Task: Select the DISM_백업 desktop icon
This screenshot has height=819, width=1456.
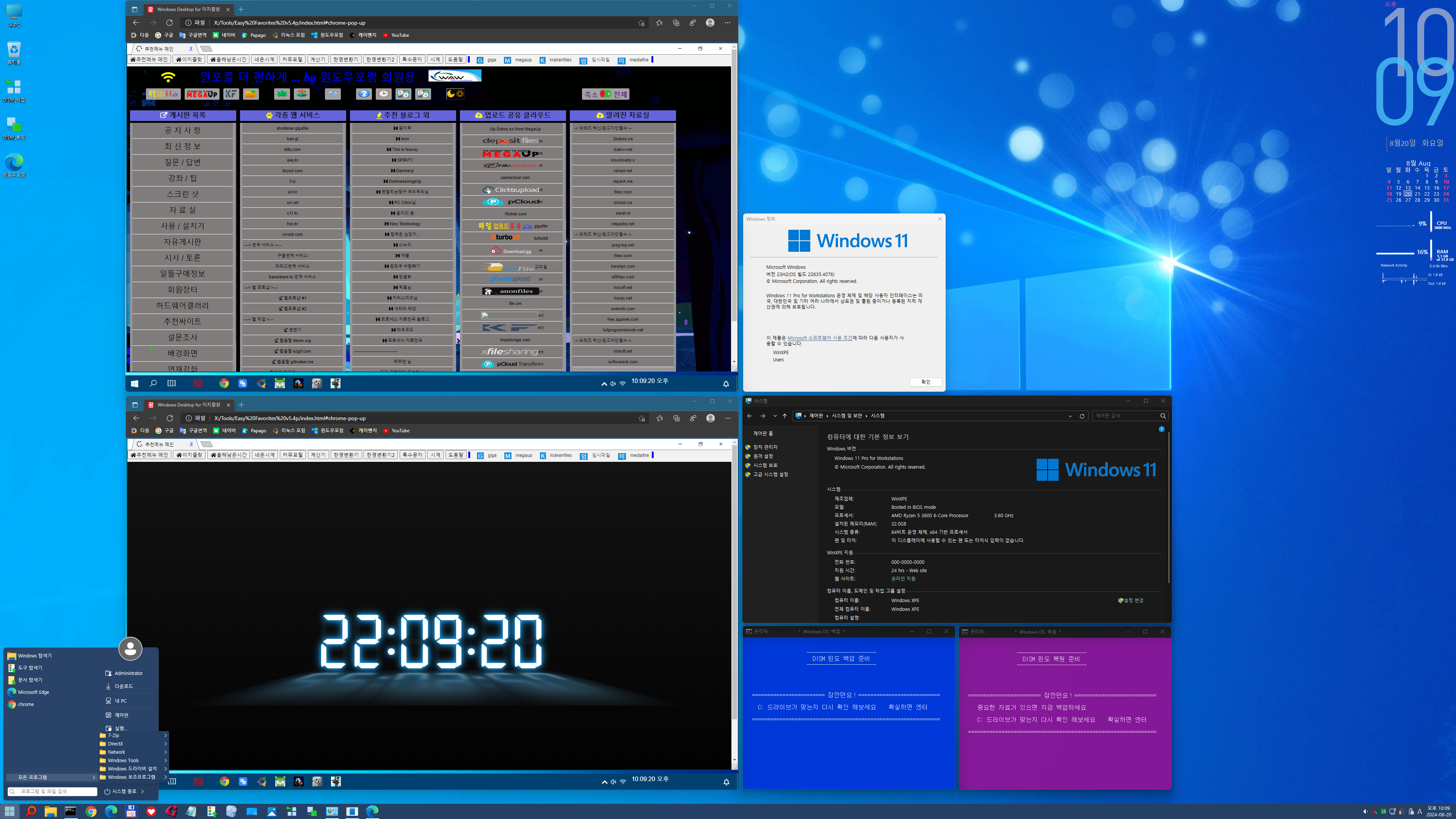Action: (14, 91)
